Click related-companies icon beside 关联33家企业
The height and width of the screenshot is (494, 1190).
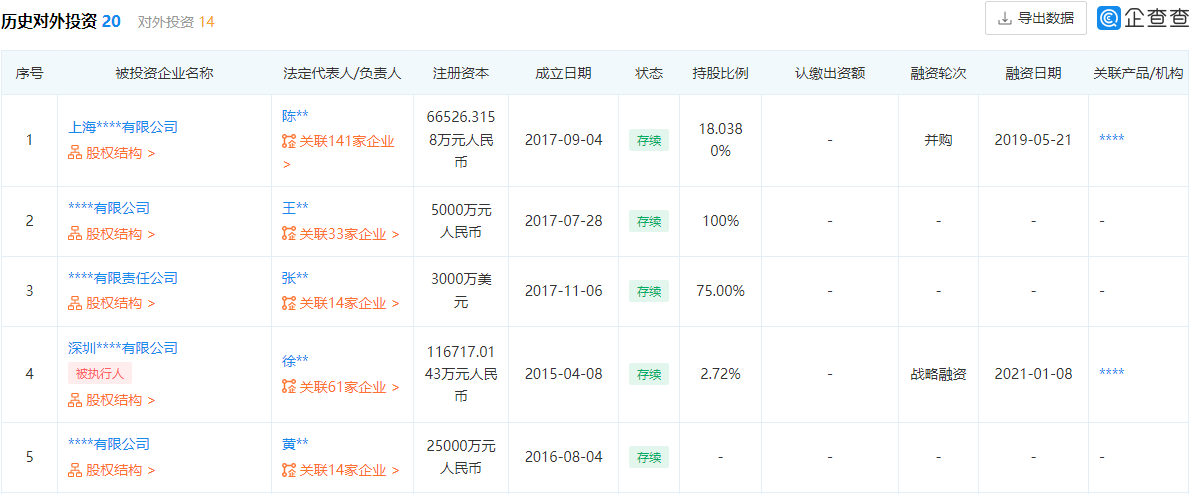pyautogui.click(x=289, y=234)
